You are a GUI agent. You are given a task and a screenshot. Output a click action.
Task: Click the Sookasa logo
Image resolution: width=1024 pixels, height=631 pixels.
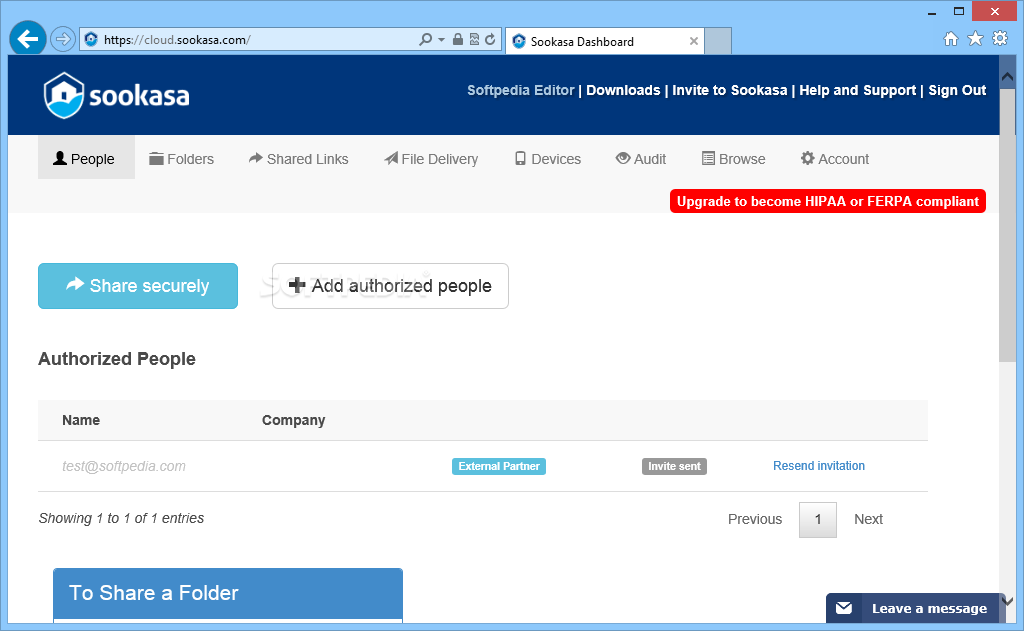click(116, 95)
